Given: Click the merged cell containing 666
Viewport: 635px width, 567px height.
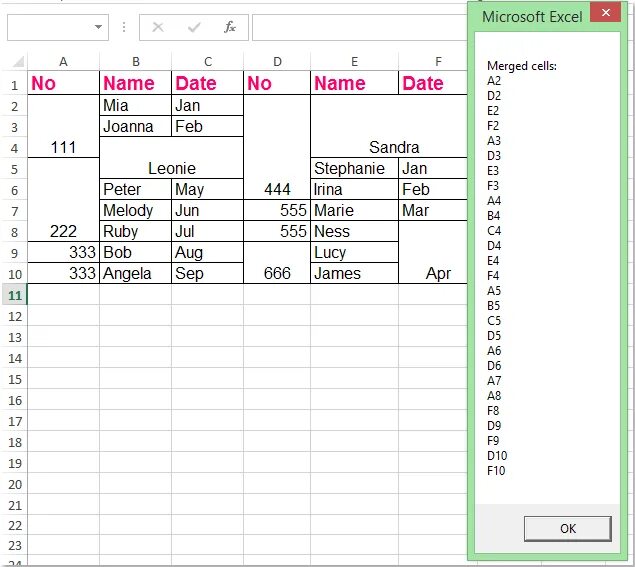Looking at the screenshot, I should coord(277,263).
